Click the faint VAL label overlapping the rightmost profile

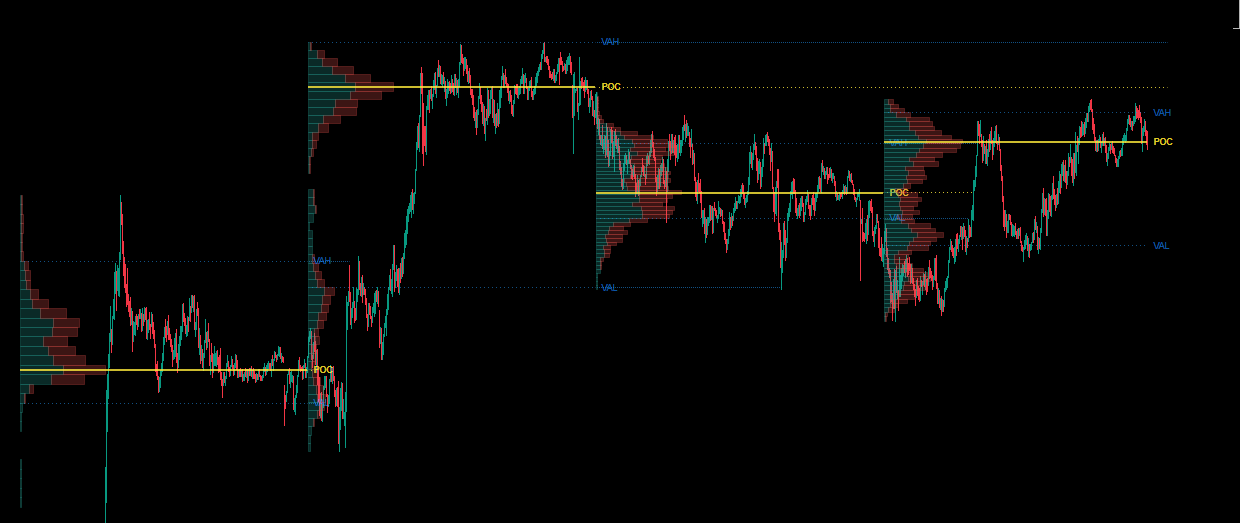(896, 218)
